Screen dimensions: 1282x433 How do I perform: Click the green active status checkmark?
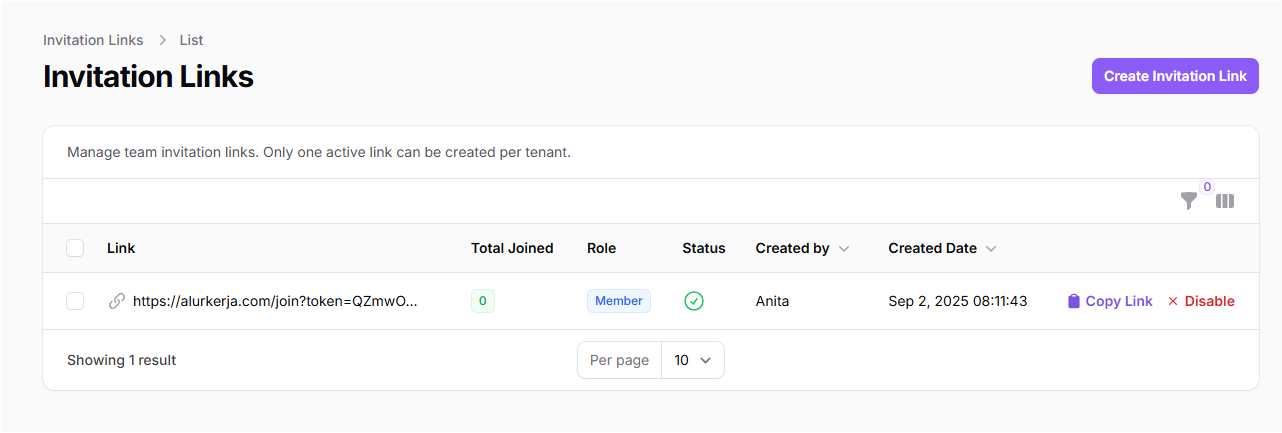click(693, 301)
